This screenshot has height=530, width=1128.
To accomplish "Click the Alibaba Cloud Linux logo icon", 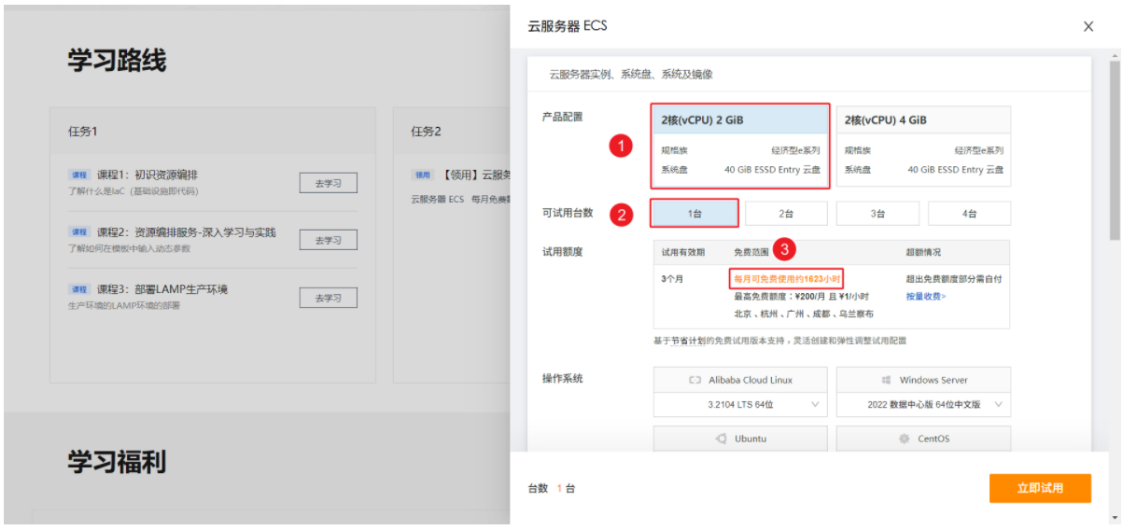I will [x=695, y=380].
